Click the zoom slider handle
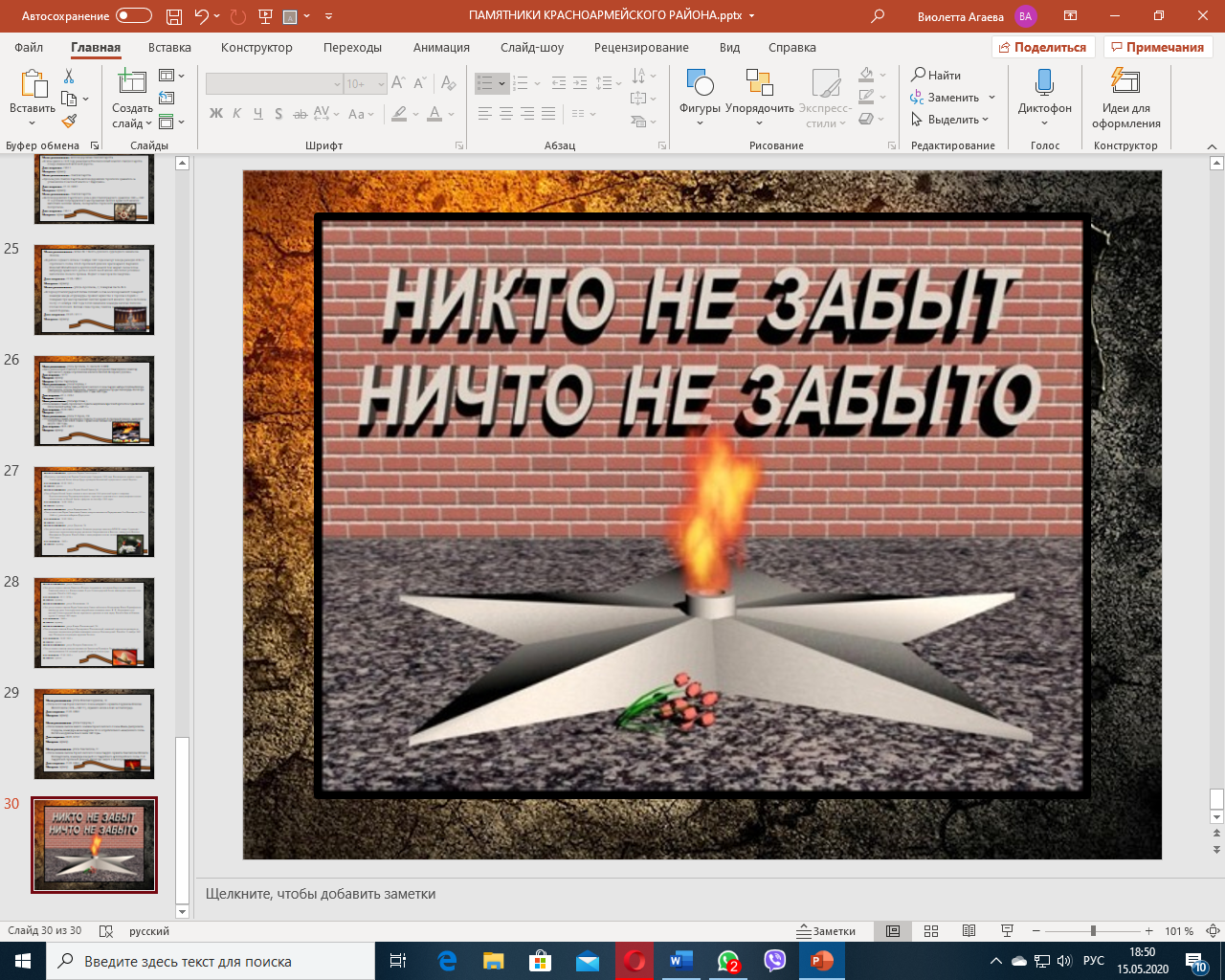This screenshot has height=980, width=1225. point(1093,931)
